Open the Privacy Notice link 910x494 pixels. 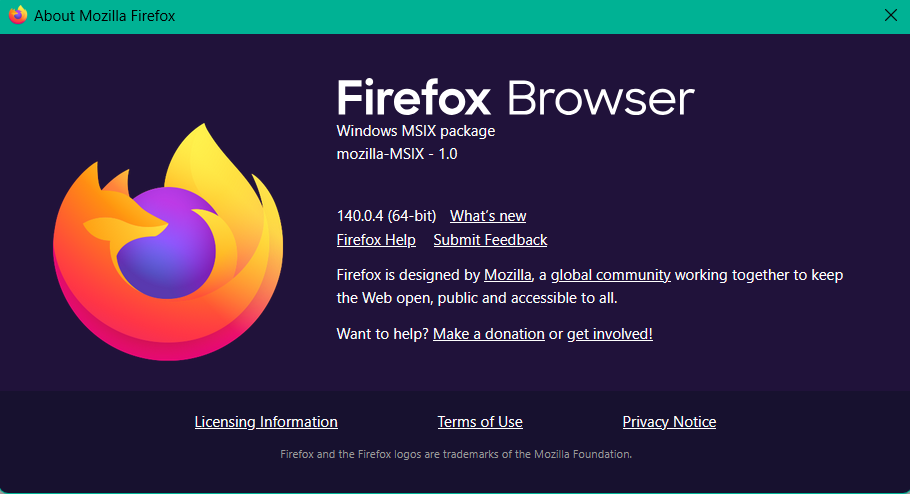click(x=669, y=422)
